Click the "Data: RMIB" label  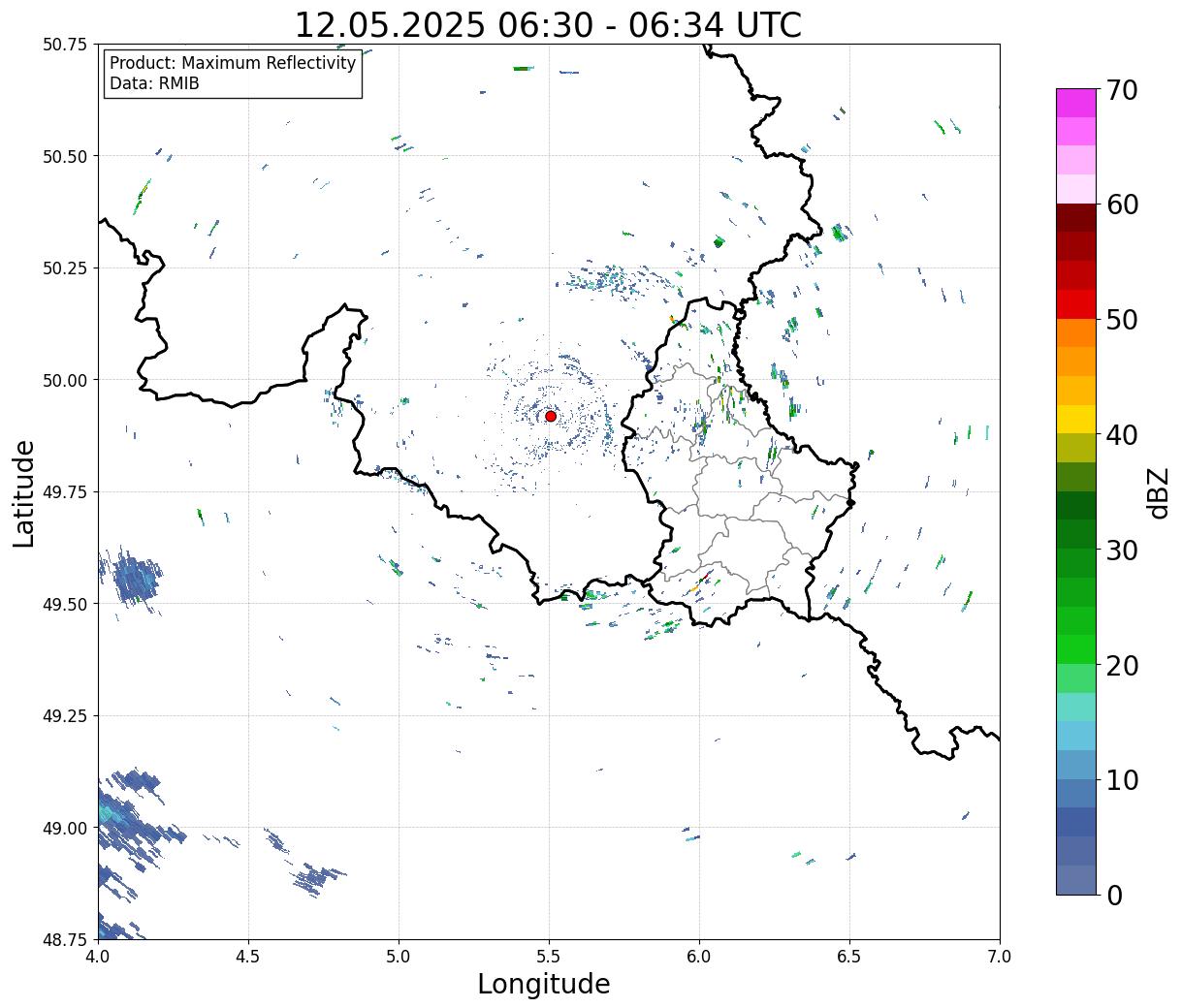pyautogui.click(x=154, y=83)
